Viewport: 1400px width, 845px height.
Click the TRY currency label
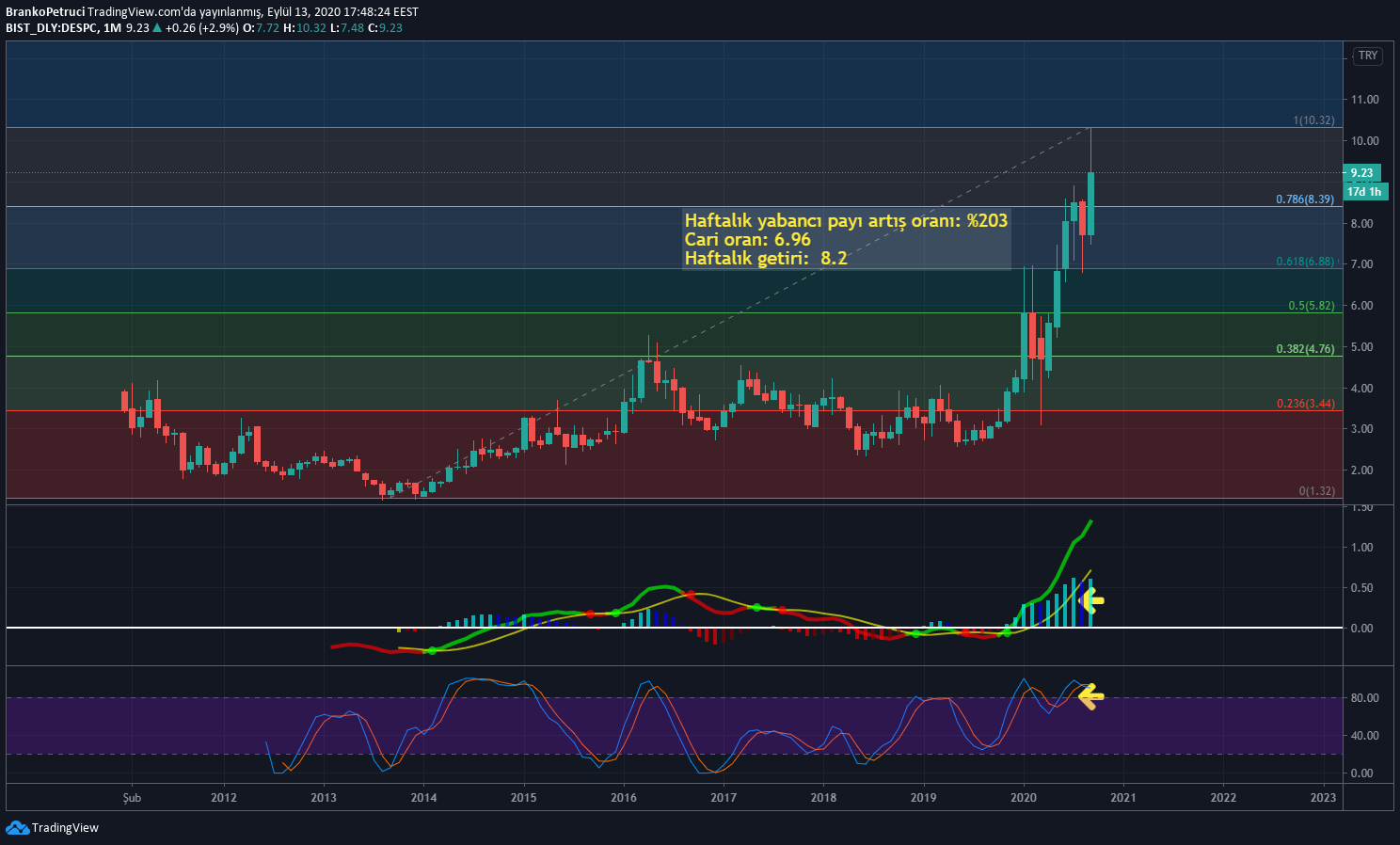[1368, 56]
